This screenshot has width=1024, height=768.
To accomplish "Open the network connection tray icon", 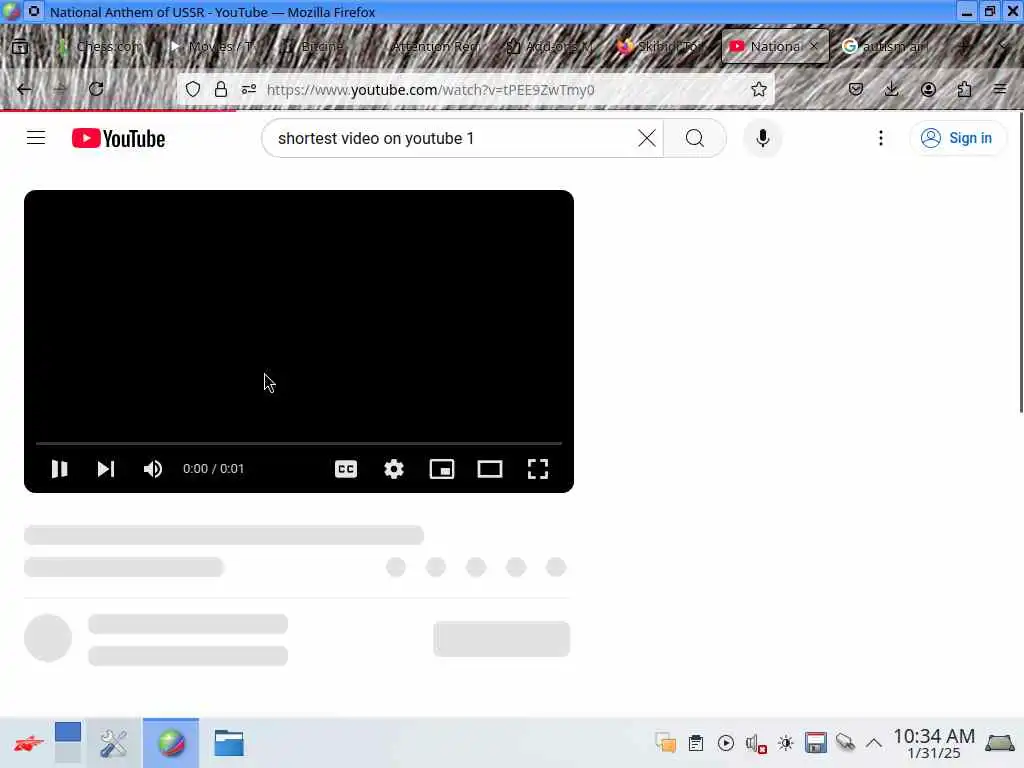I will pyautogui.click(x=845, y=743).
